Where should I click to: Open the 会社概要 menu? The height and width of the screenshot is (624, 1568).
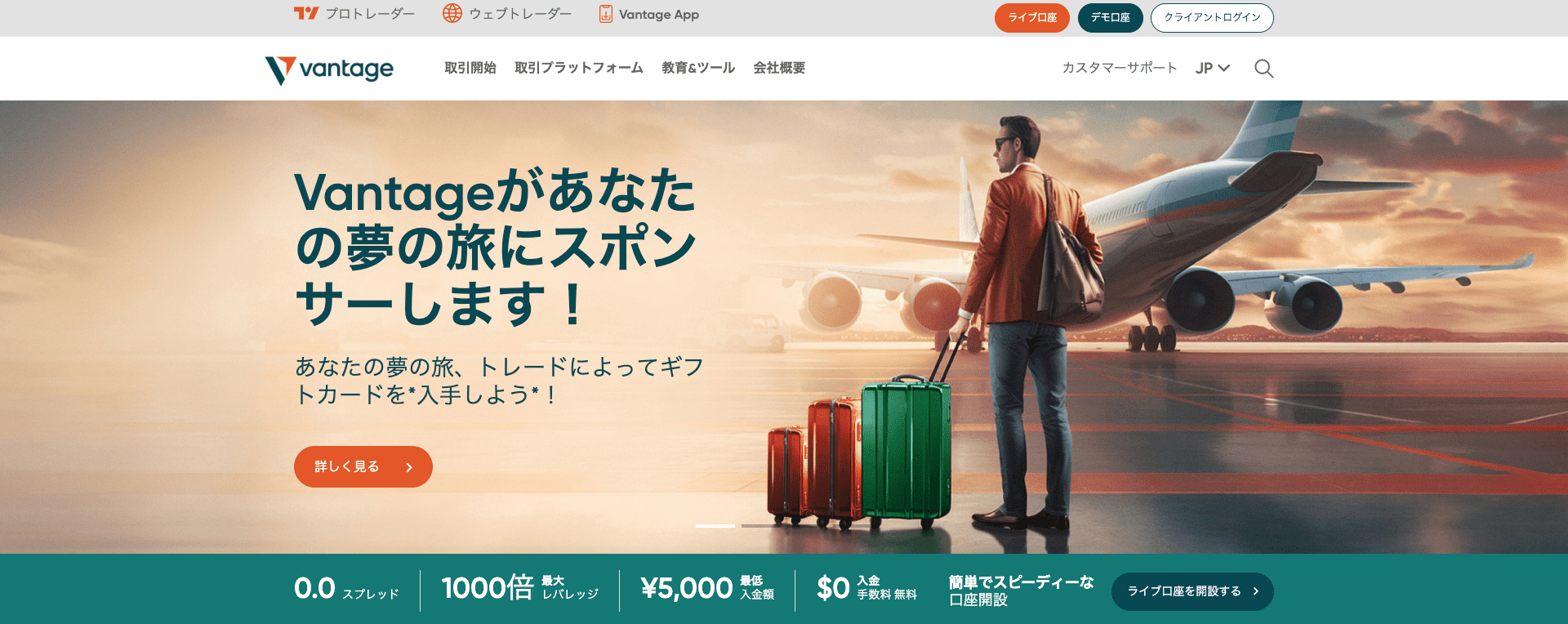779,68
